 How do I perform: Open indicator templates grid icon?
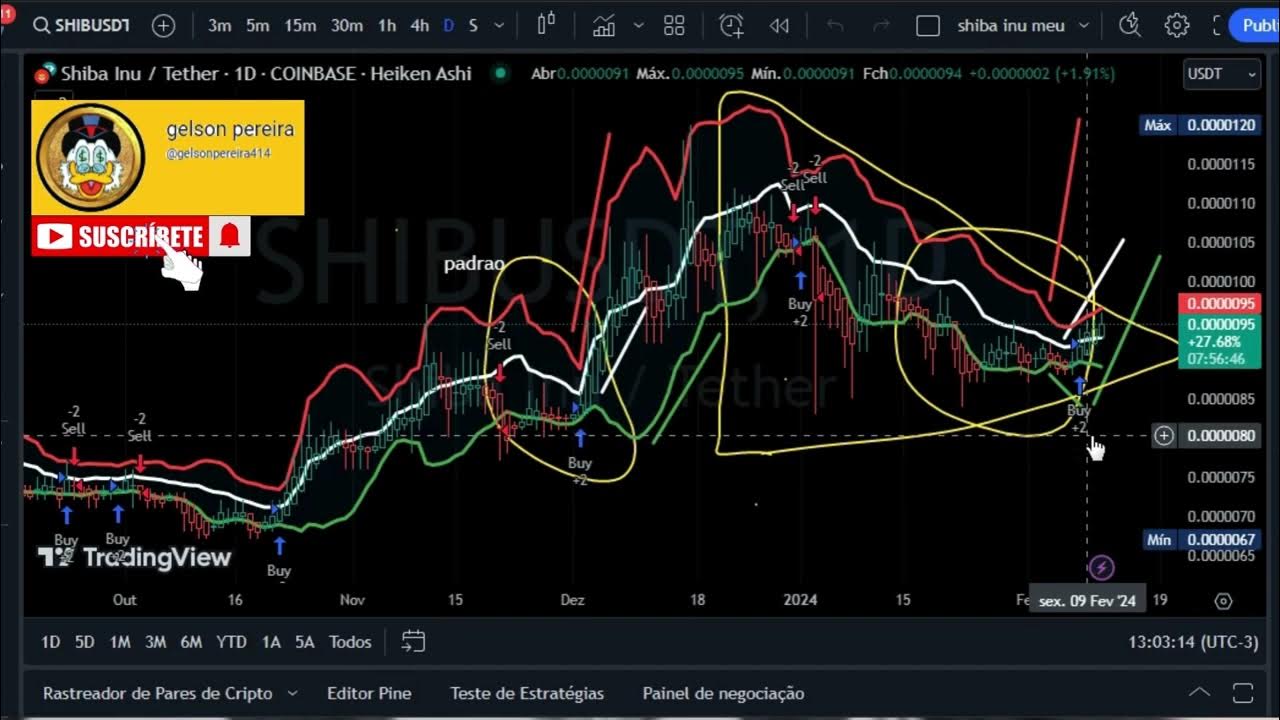[674, 25]
